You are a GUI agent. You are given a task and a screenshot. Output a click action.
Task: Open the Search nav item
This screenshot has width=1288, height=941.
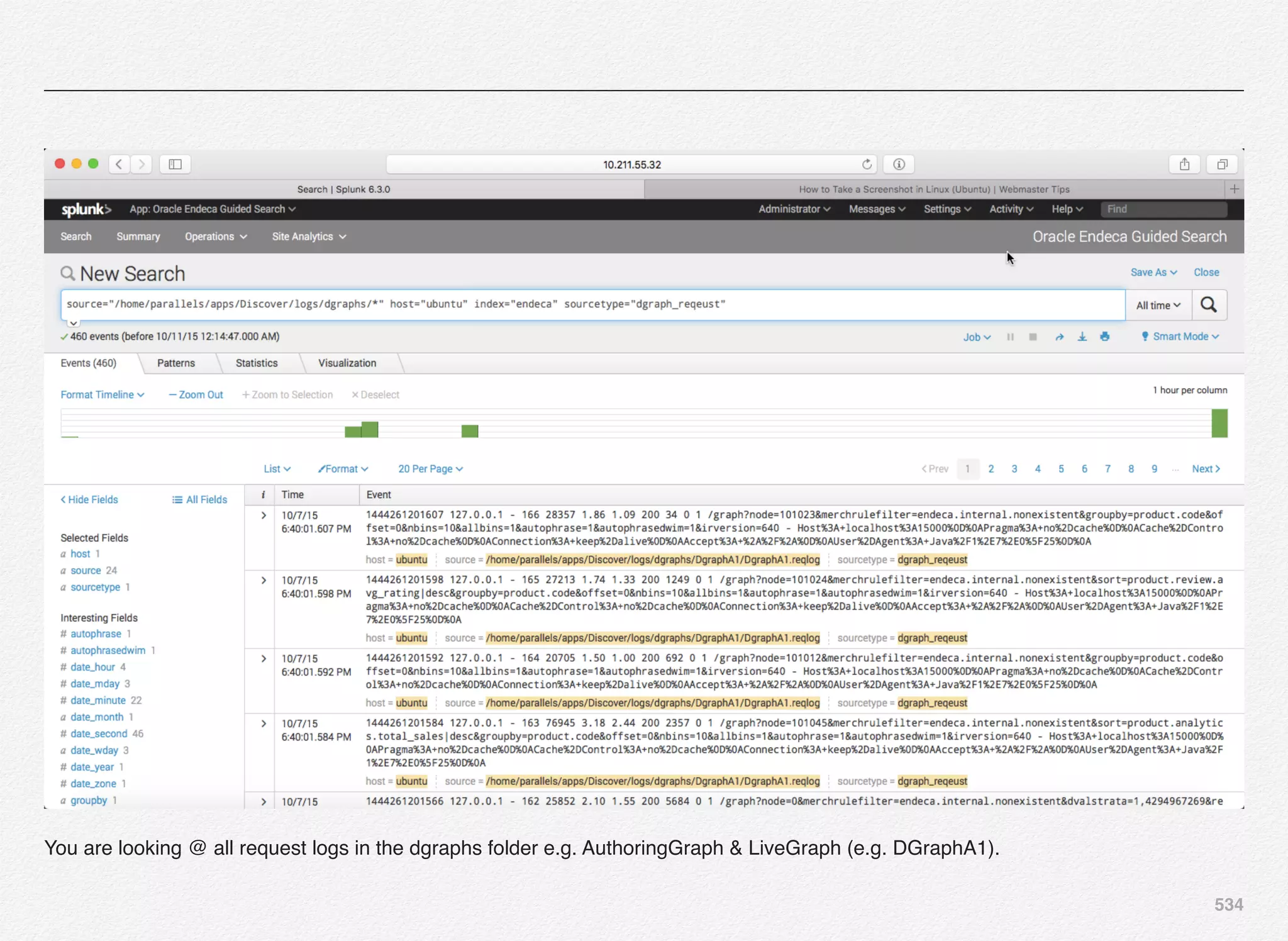(x=76, y=237)
